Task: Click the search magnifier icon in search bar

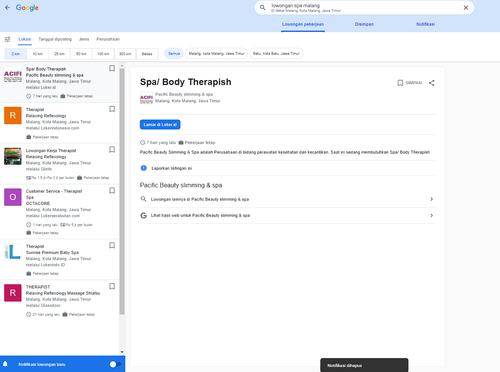Action: [263, 8]
